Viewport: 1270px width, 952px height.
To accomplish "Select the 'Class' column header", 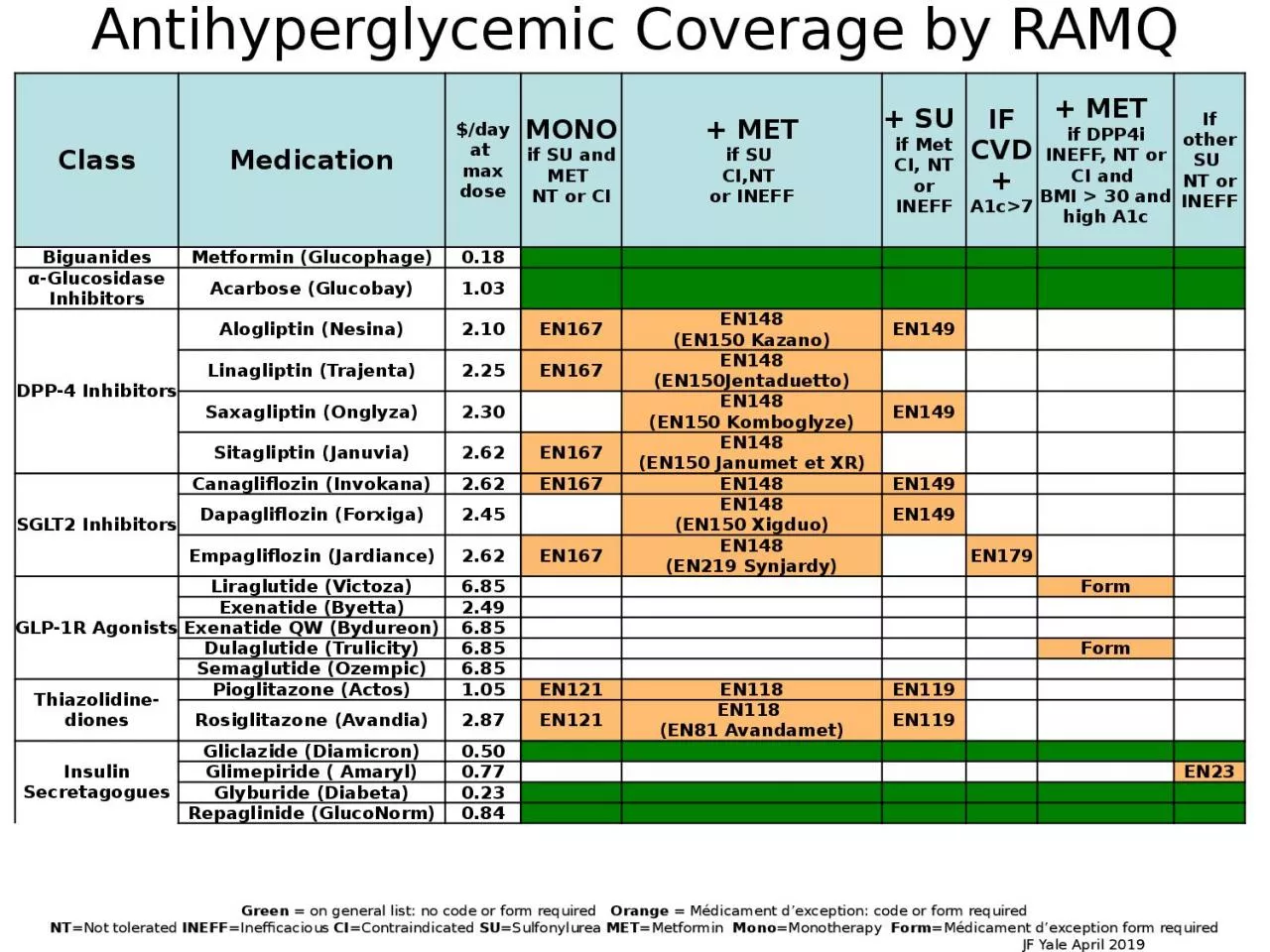I will coord(96,160).
